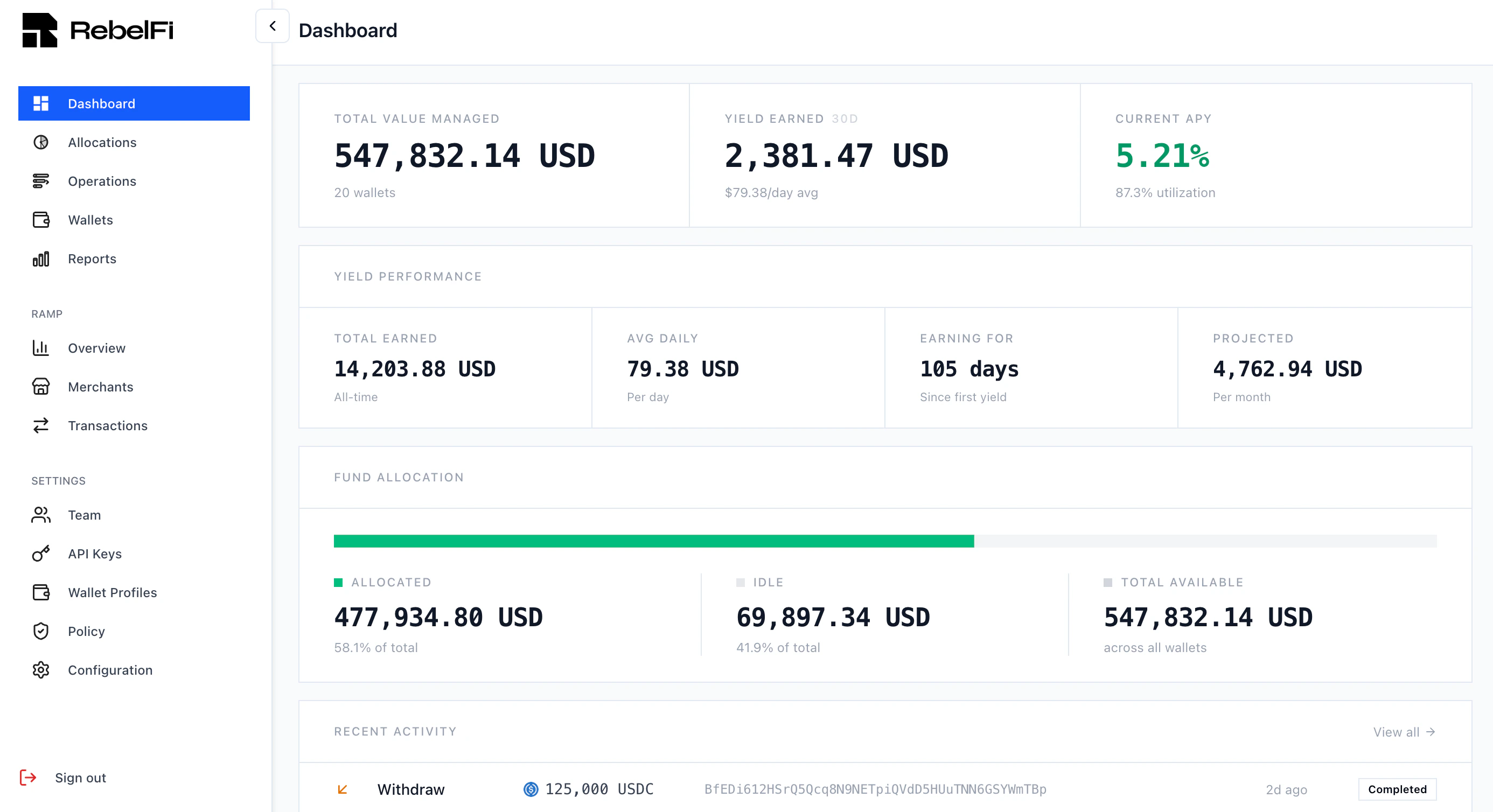
Task: Click the Wallets wallet icon
Action: tap(40, 220)
